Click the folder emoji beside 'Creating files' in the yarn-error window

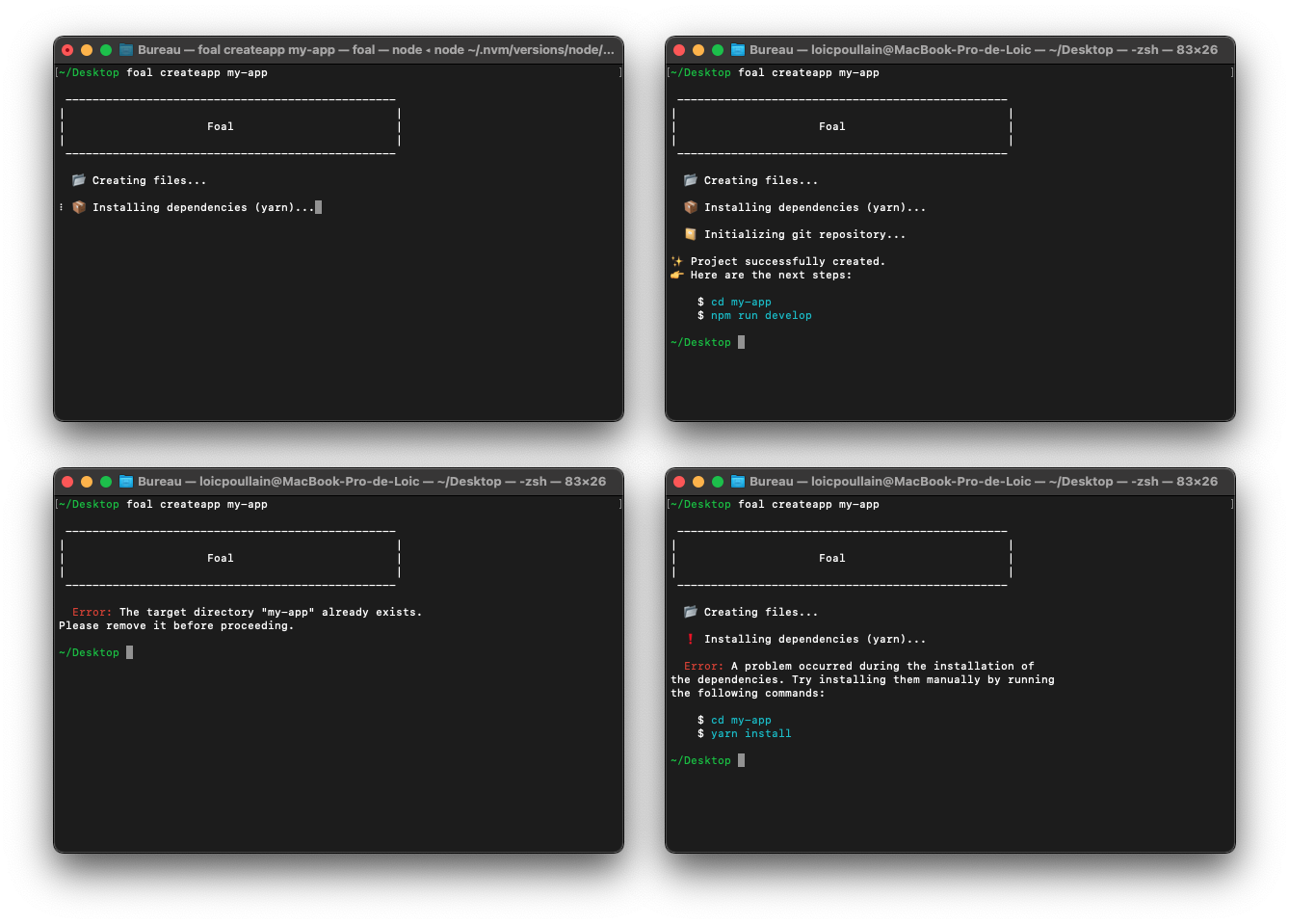coord(690,612)
